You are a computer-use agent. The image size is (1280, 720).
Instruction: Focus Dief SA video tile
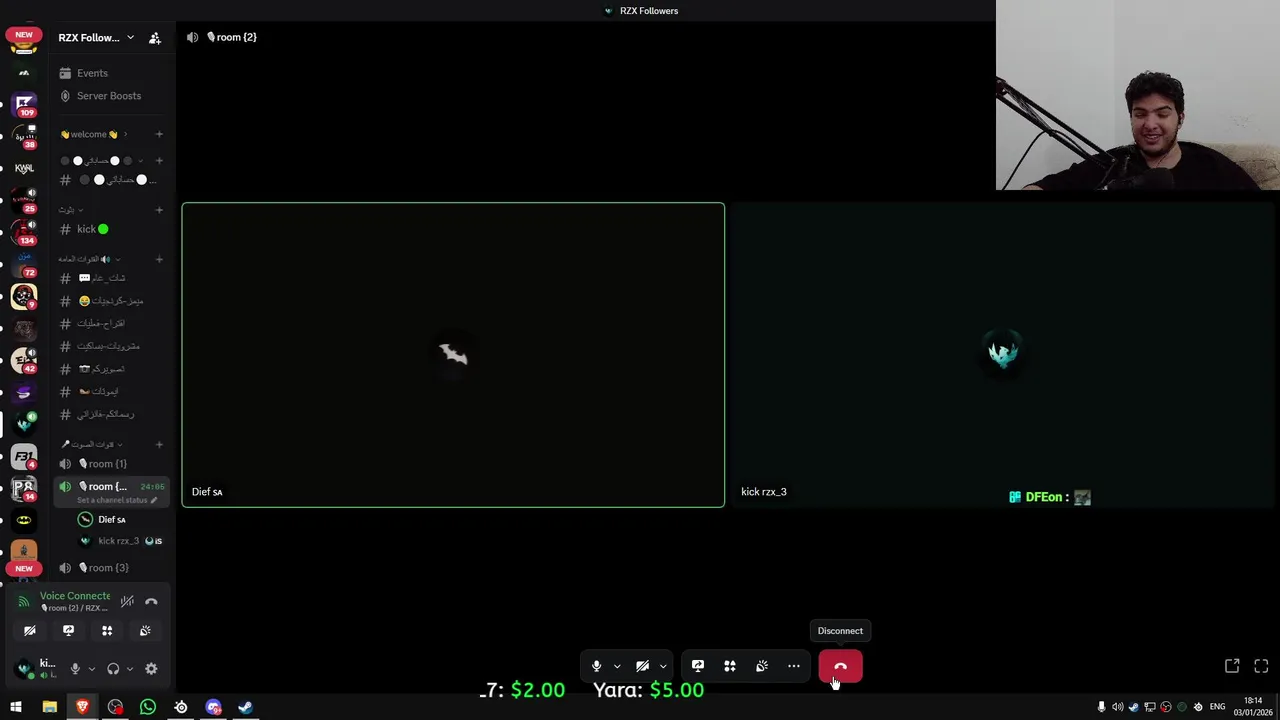(x=453, y=355)
